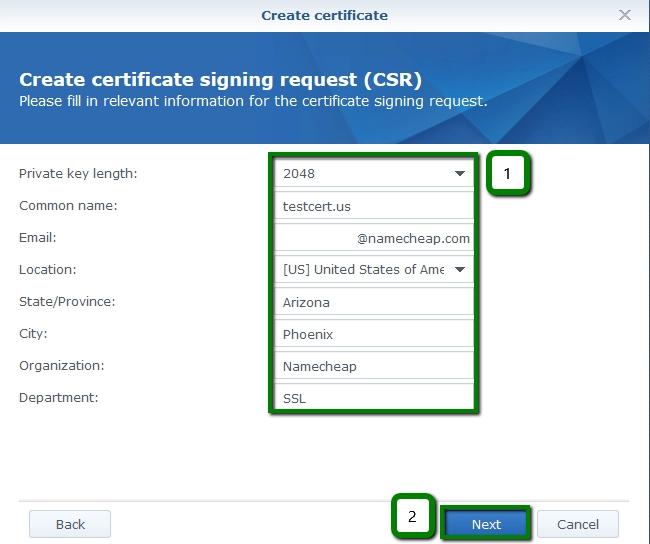Open the Location country dropdown arrow
This screenshot has width=650, height=544.
pyautogui.click(x=459, y=270)
